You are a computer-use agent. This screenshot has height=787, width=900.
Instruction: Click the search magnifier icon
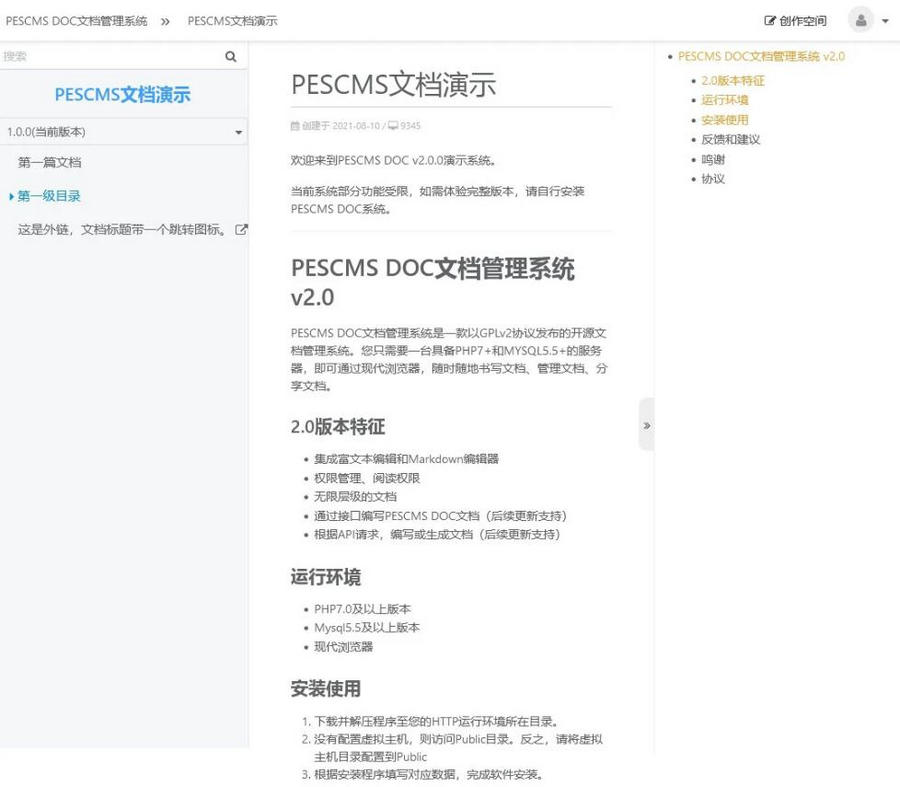pyautogui.click(x=231, y=56)
